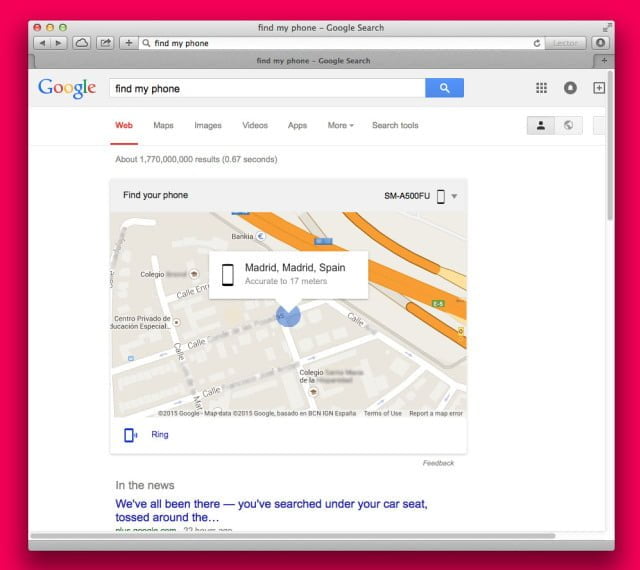Viewport: 640px width, 570px height.
Task: Open Search tools options
Action: click(x=395, y=126)
